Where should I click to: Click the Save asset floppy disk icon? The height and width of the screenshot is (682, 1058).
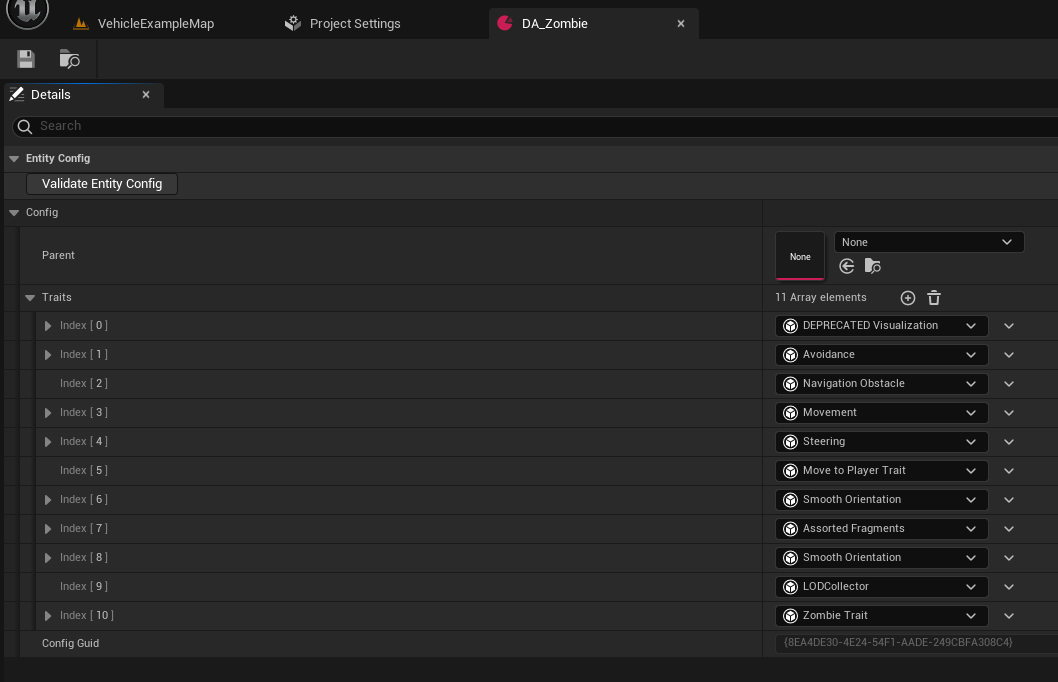click(26, 59)
